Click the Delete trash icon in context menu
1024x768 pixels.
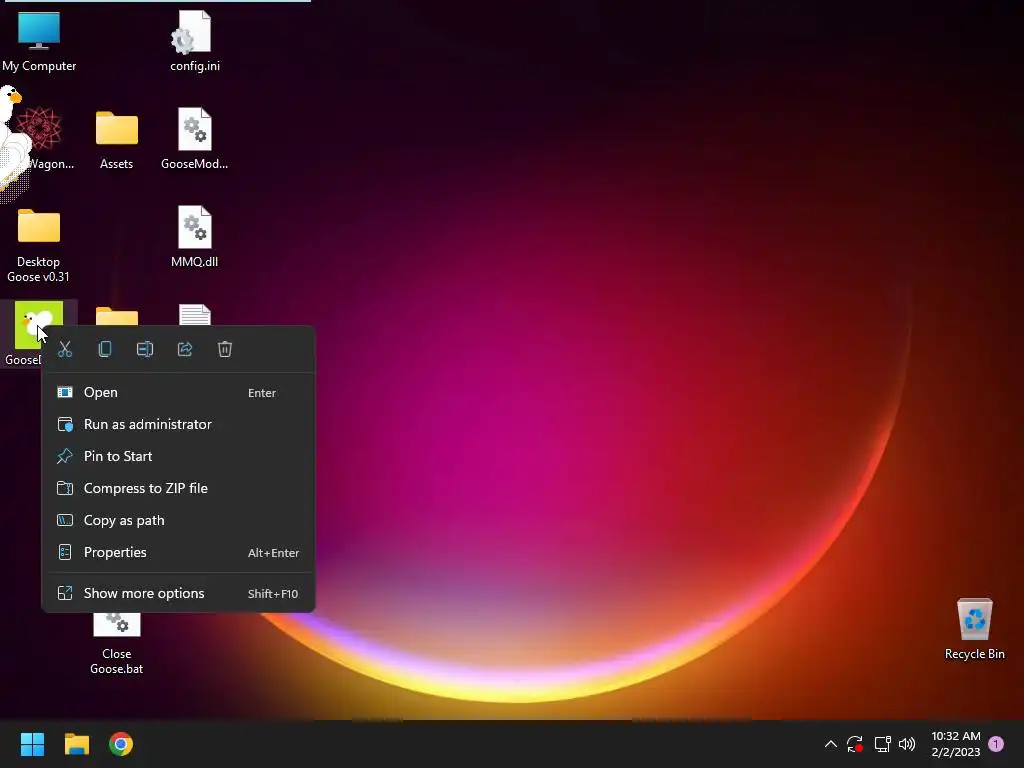pyautogui.click(x=225, y=349)
